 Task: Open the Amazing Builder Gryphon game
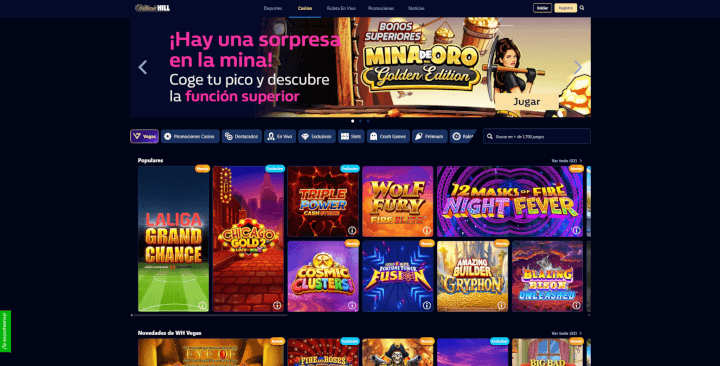coord(472,276)
